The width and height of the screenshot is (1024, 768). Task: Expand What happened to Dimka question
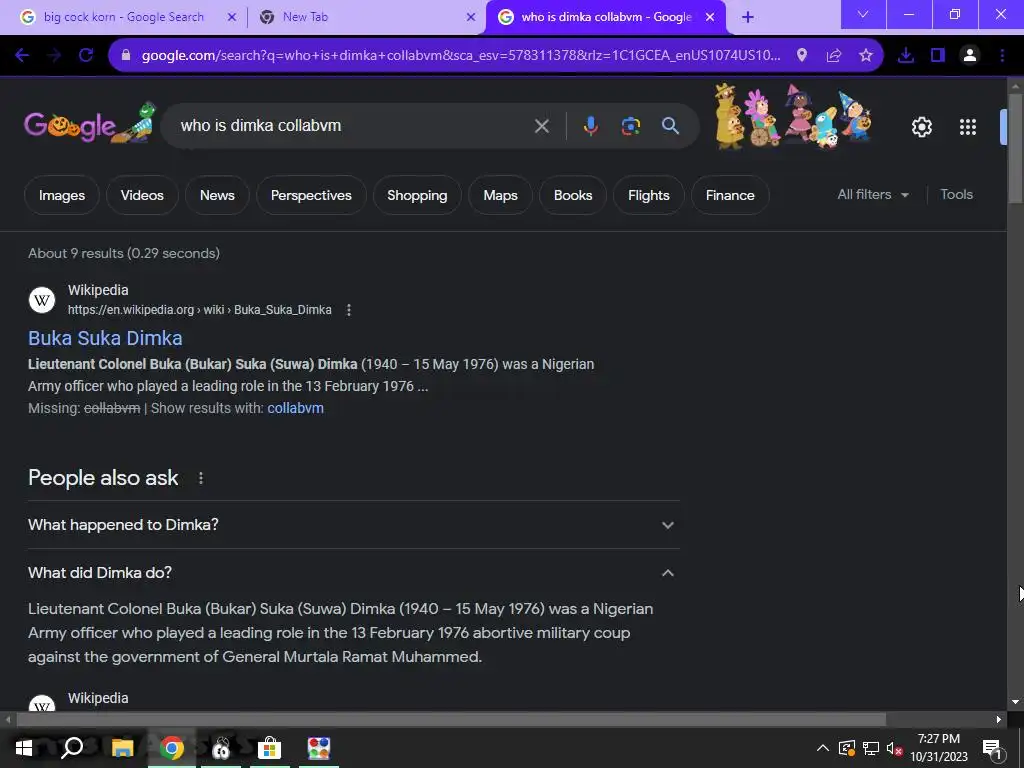pos(353,525)
